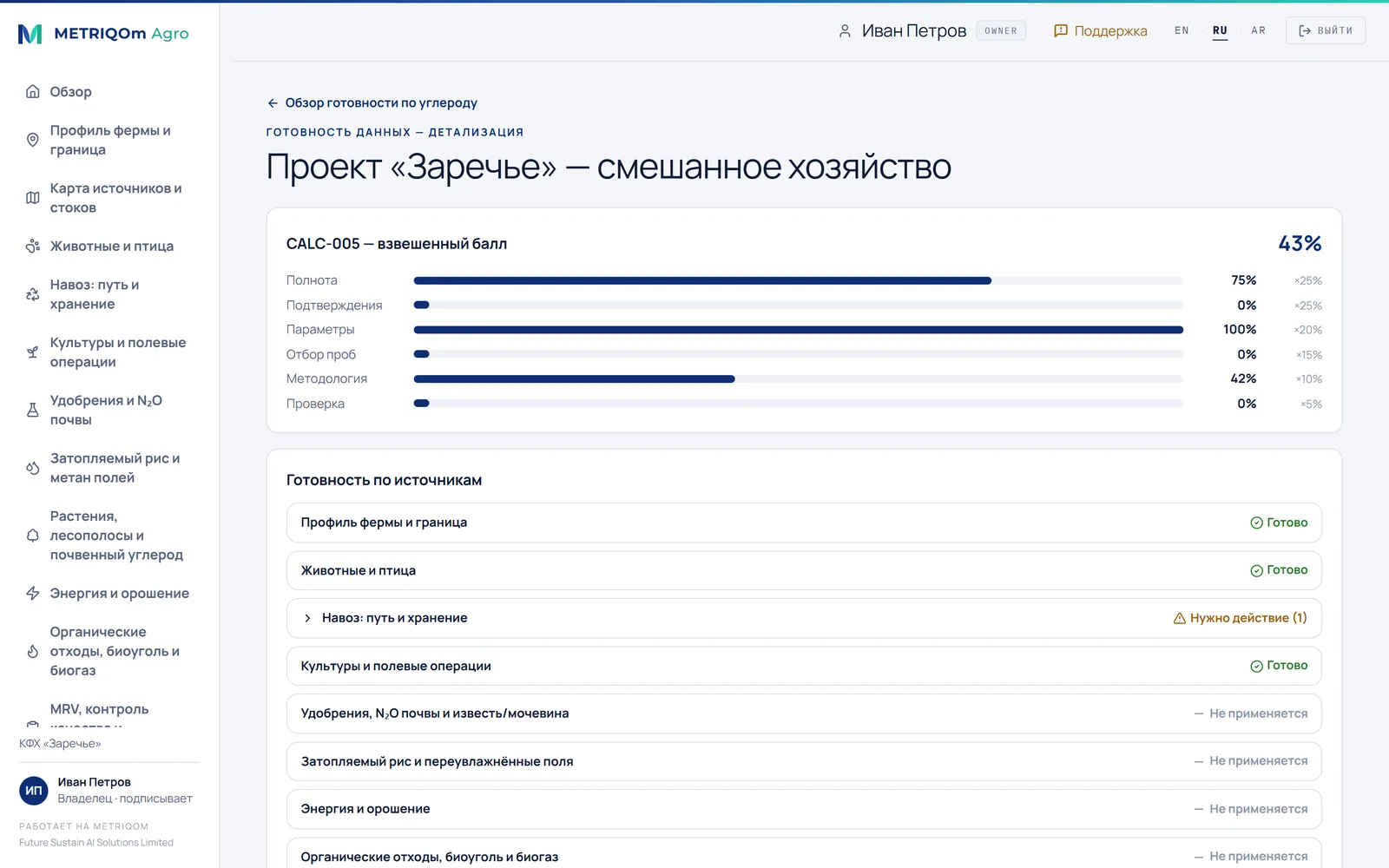Click the ИП avatar in sidebar footer
The height and width of the screenshot is (868, 1389).
tap(34, 791)
